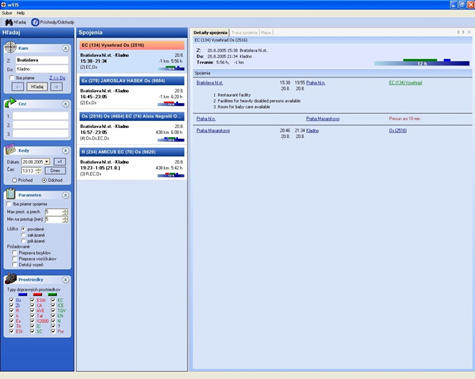The height and width of the screenshot is (379, 475).
Task: Collapse the Prostriedky panel chevron
Action: pyautogui.click(x=65, y=280)
